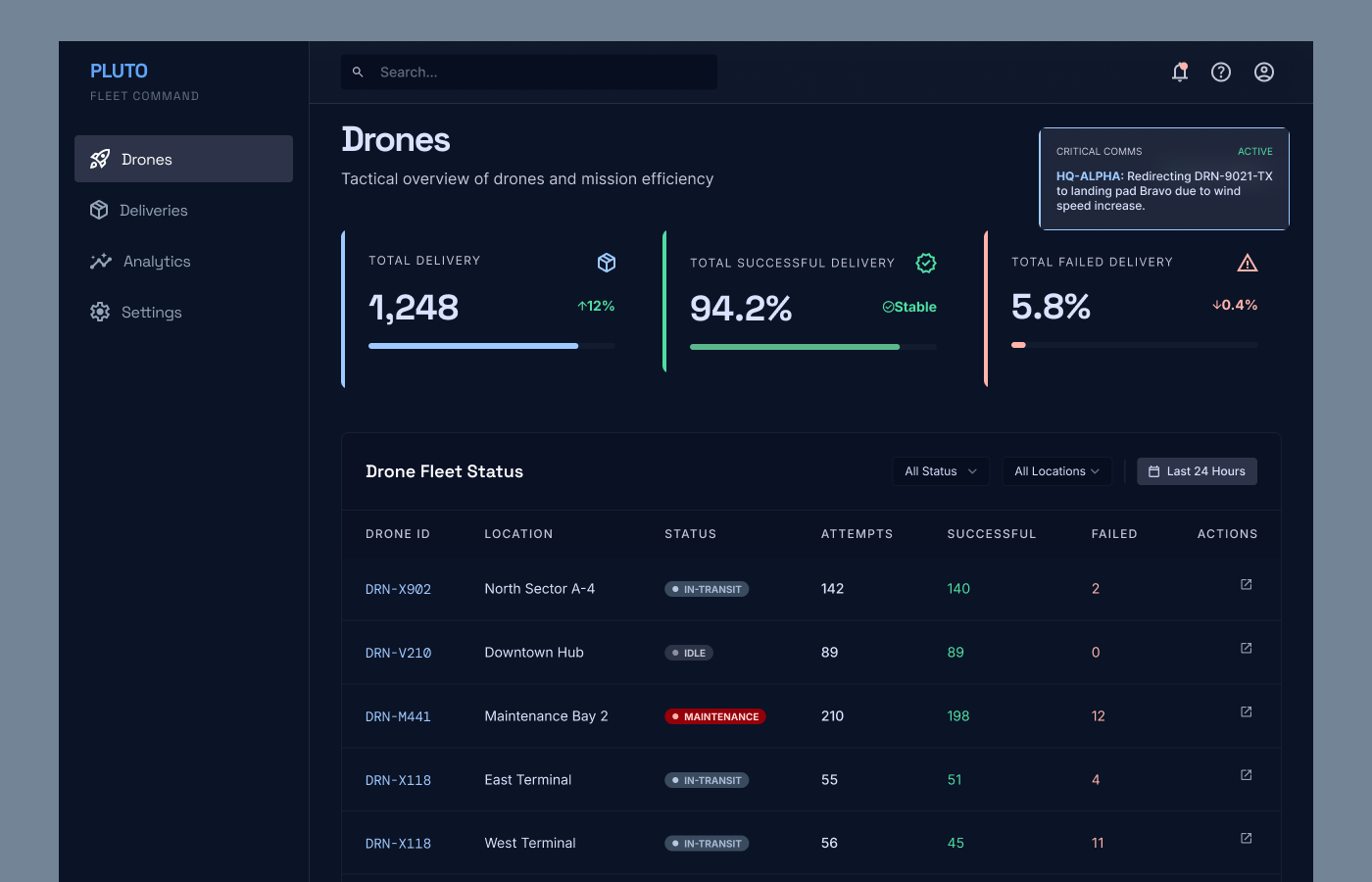
Task: Click attempts value 210 for DRN-M441
Action: point(832,715)
